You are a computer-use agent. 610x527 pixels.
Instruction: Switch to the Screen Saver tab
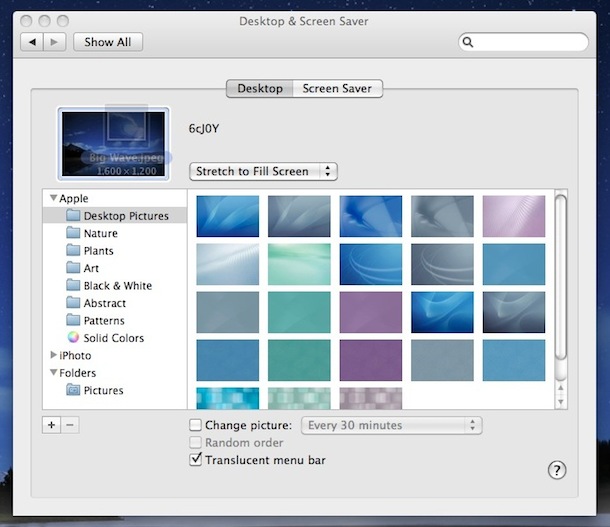click(337, 89)
